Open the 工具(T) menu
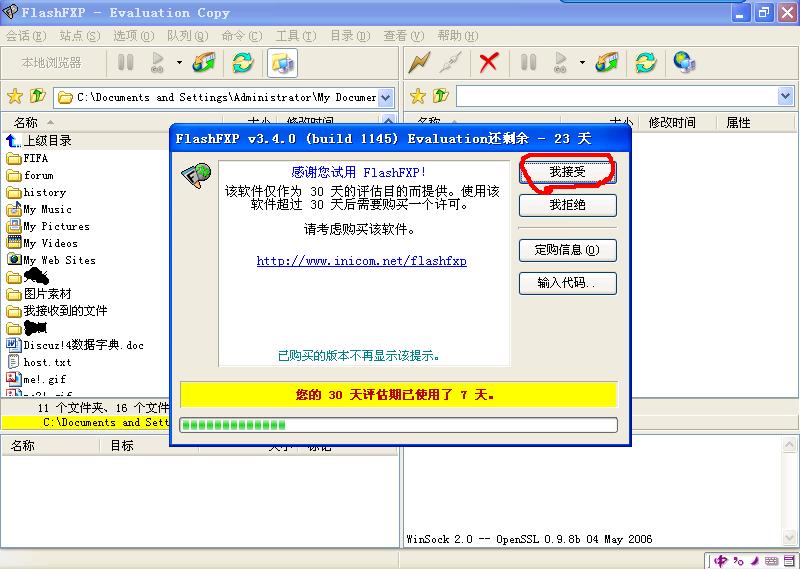 (296, 36)
